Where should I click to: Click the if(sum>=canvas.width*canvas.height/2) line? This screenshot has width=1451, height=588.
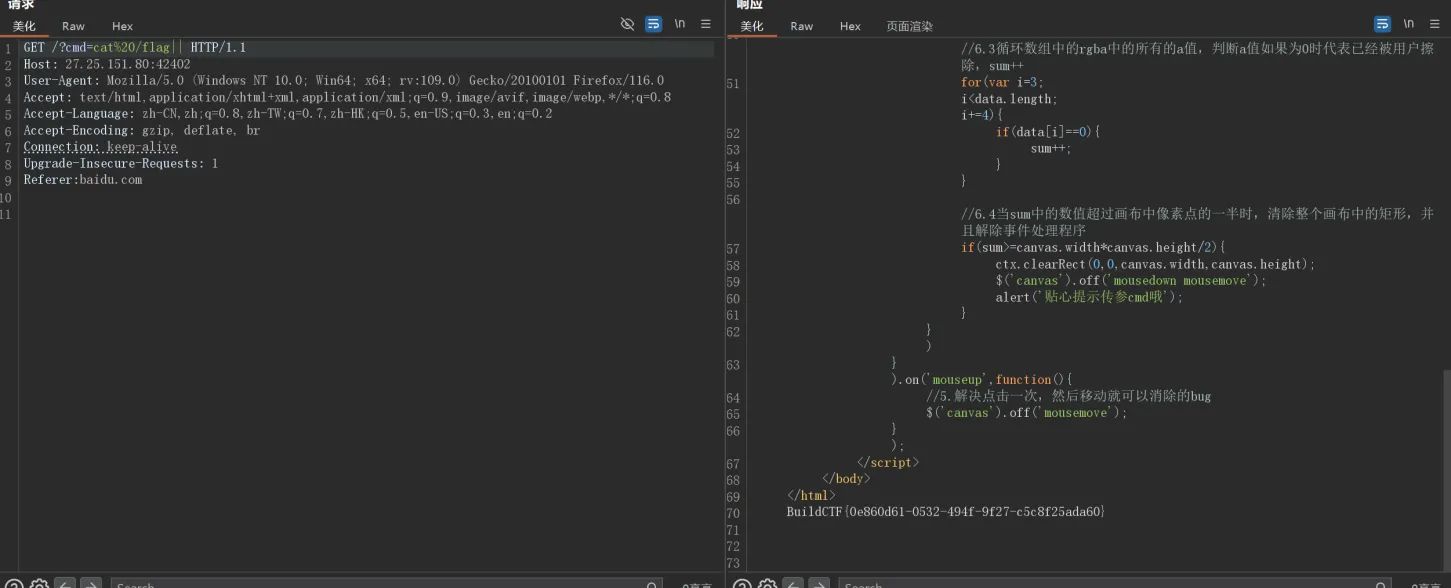pyautogui.click(x=1093, y=248)
